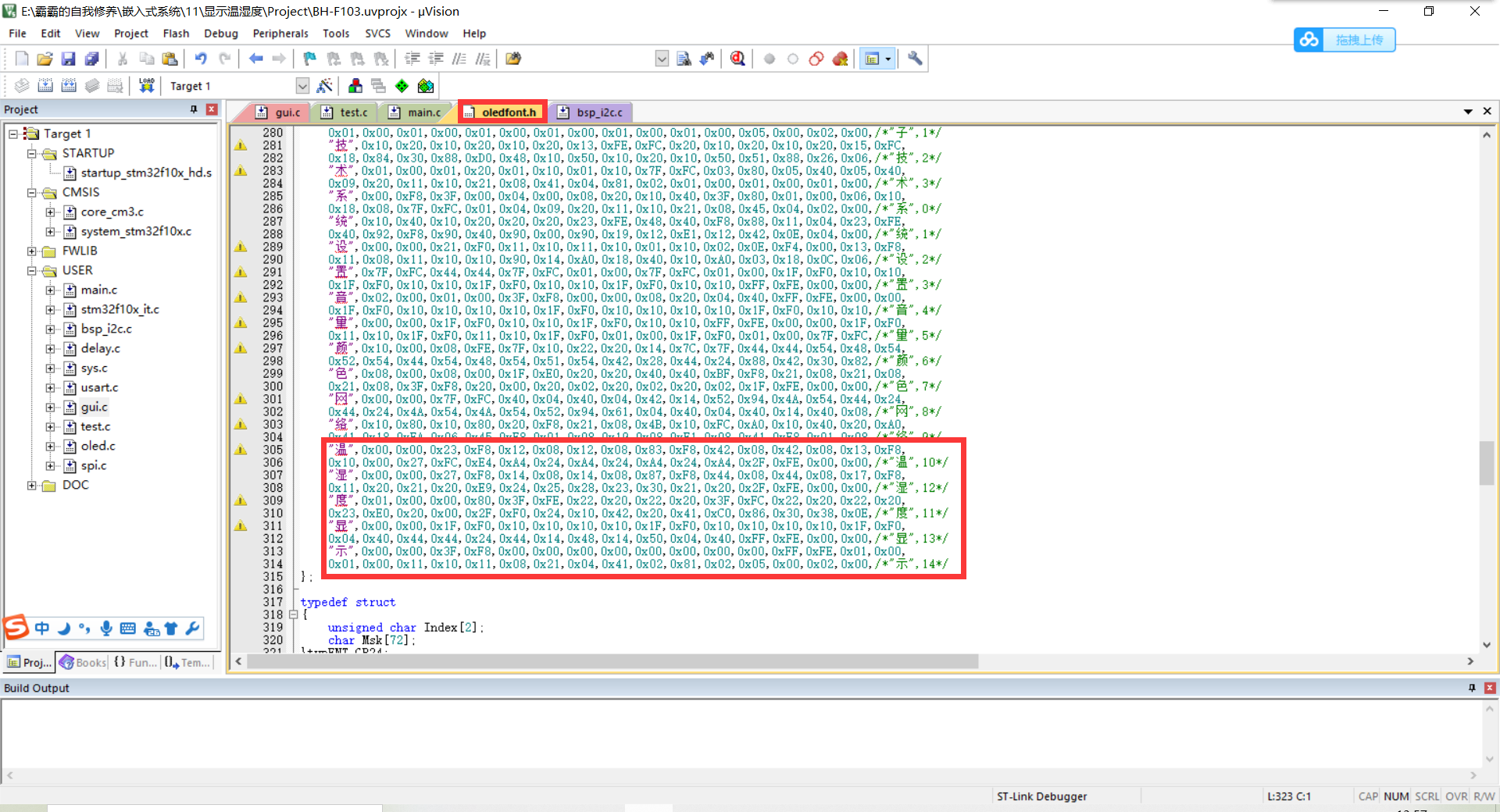Kill all breakpoints icon

(x=841, y=59)
